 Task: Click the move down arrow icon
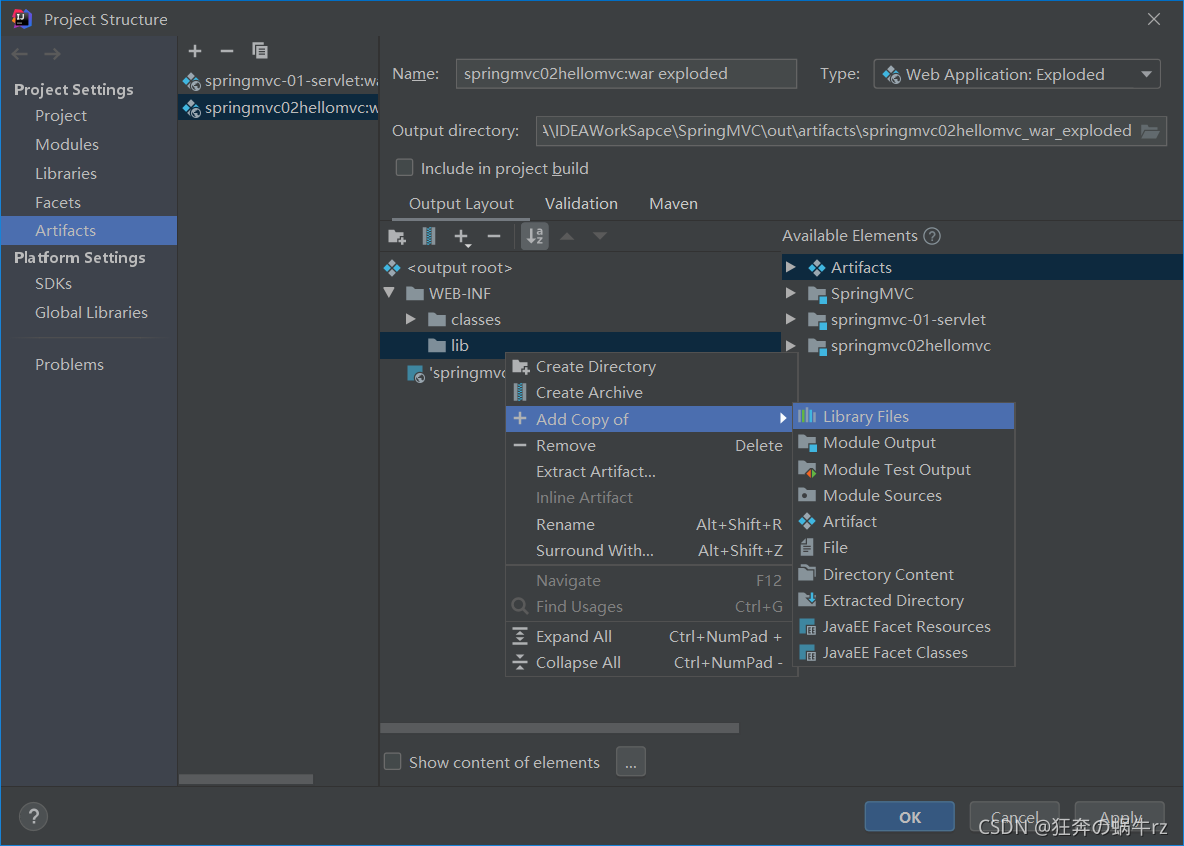tap(600, 236)
